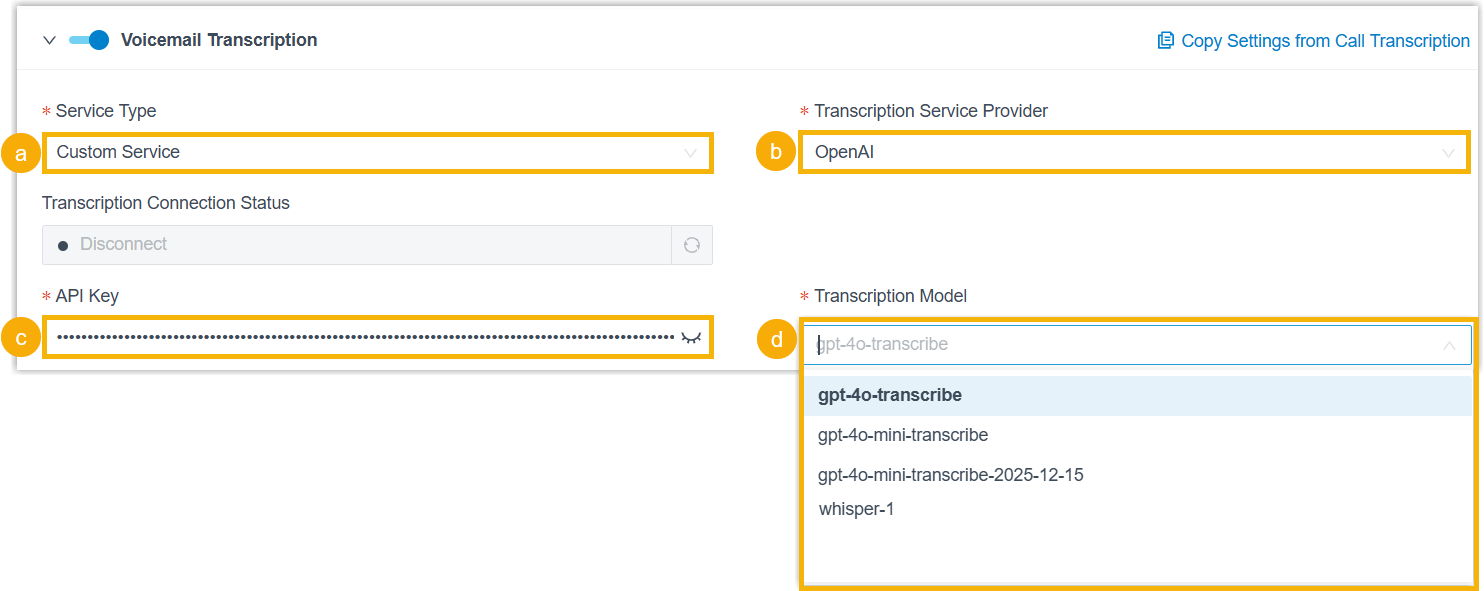The image size is (1484, 591).
Task: Click the Transcription Connection Status label
Action: (x=166, y=203)
